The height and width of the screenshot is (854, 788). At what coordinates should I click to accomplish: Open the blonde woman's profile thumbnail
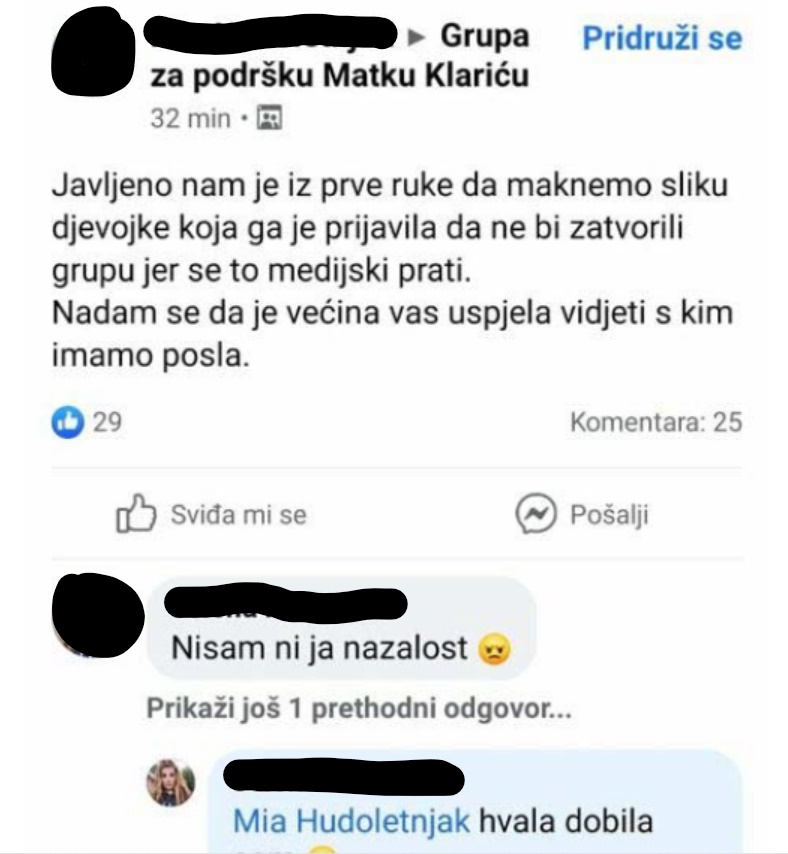point(170,782)
